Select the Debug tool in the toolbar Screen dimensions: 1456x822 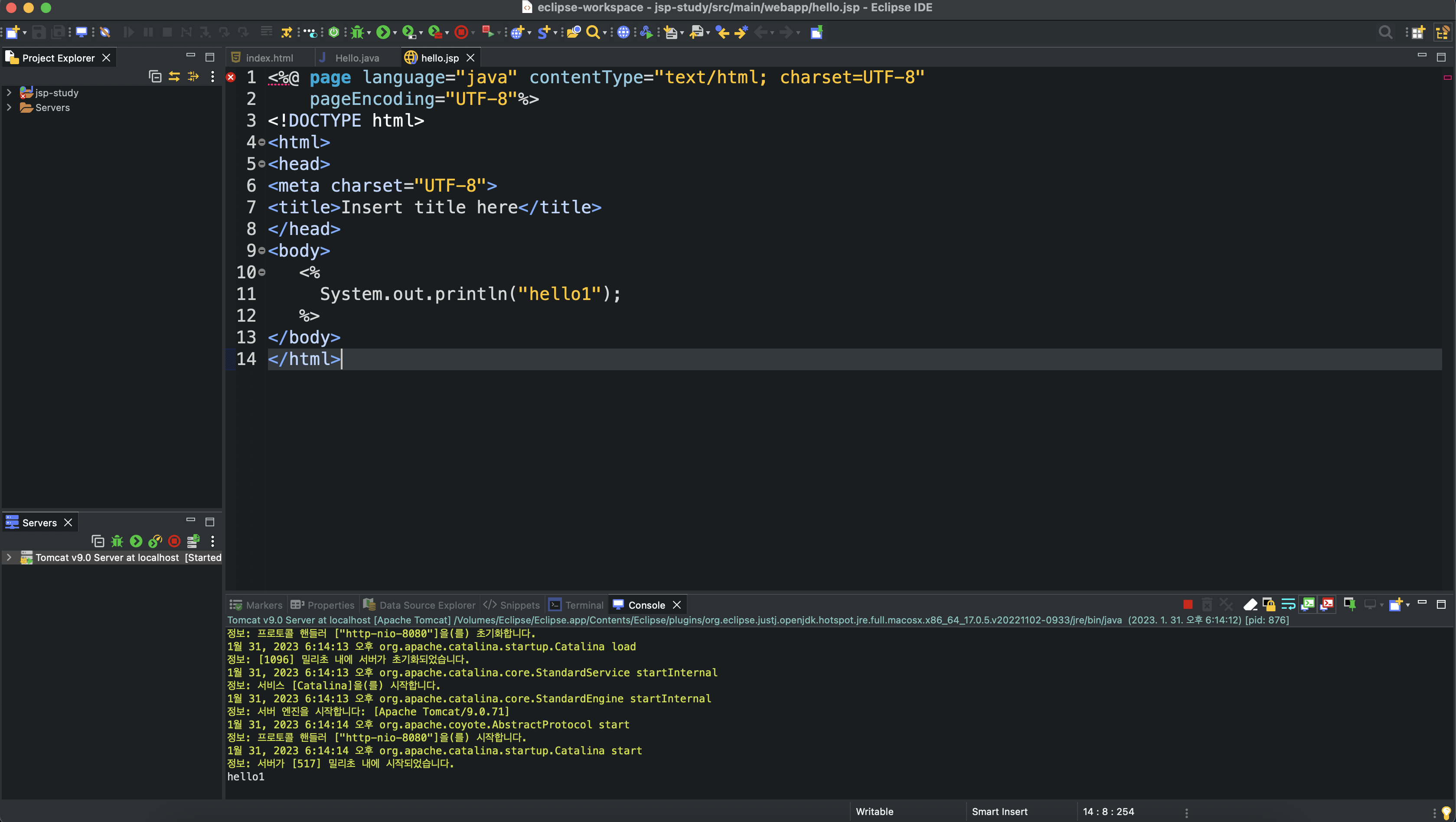[x=357, y=32]
